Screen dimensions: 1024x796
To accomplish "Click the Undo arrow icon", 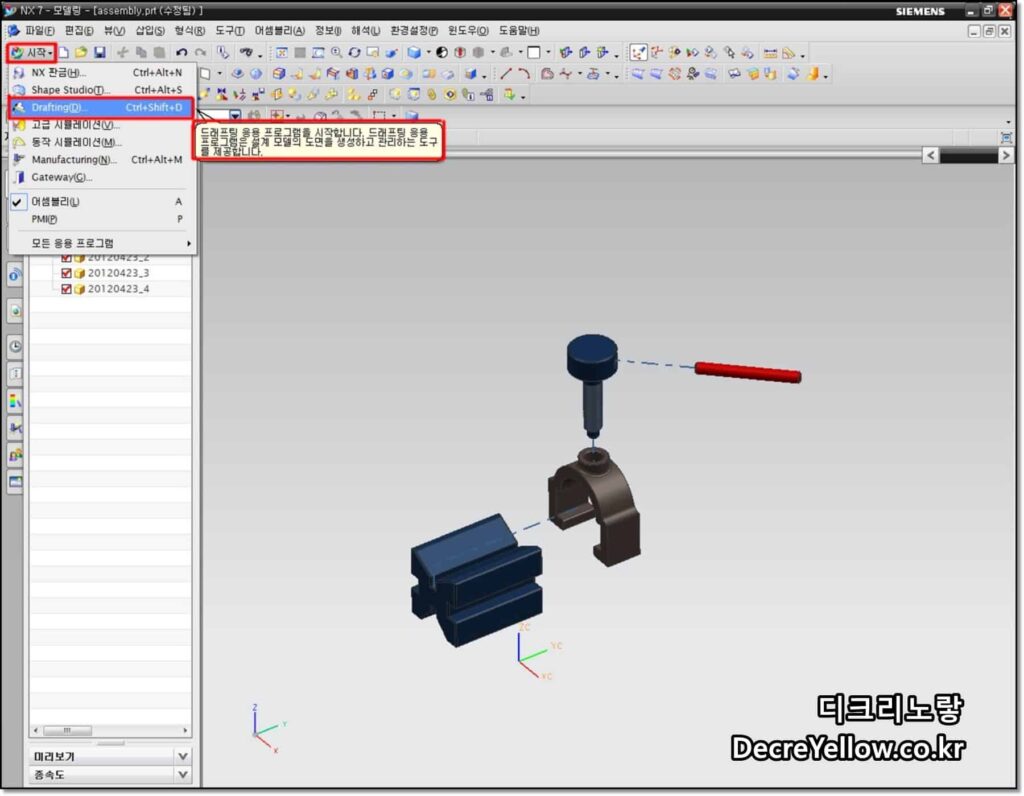I will click(181, 52).
